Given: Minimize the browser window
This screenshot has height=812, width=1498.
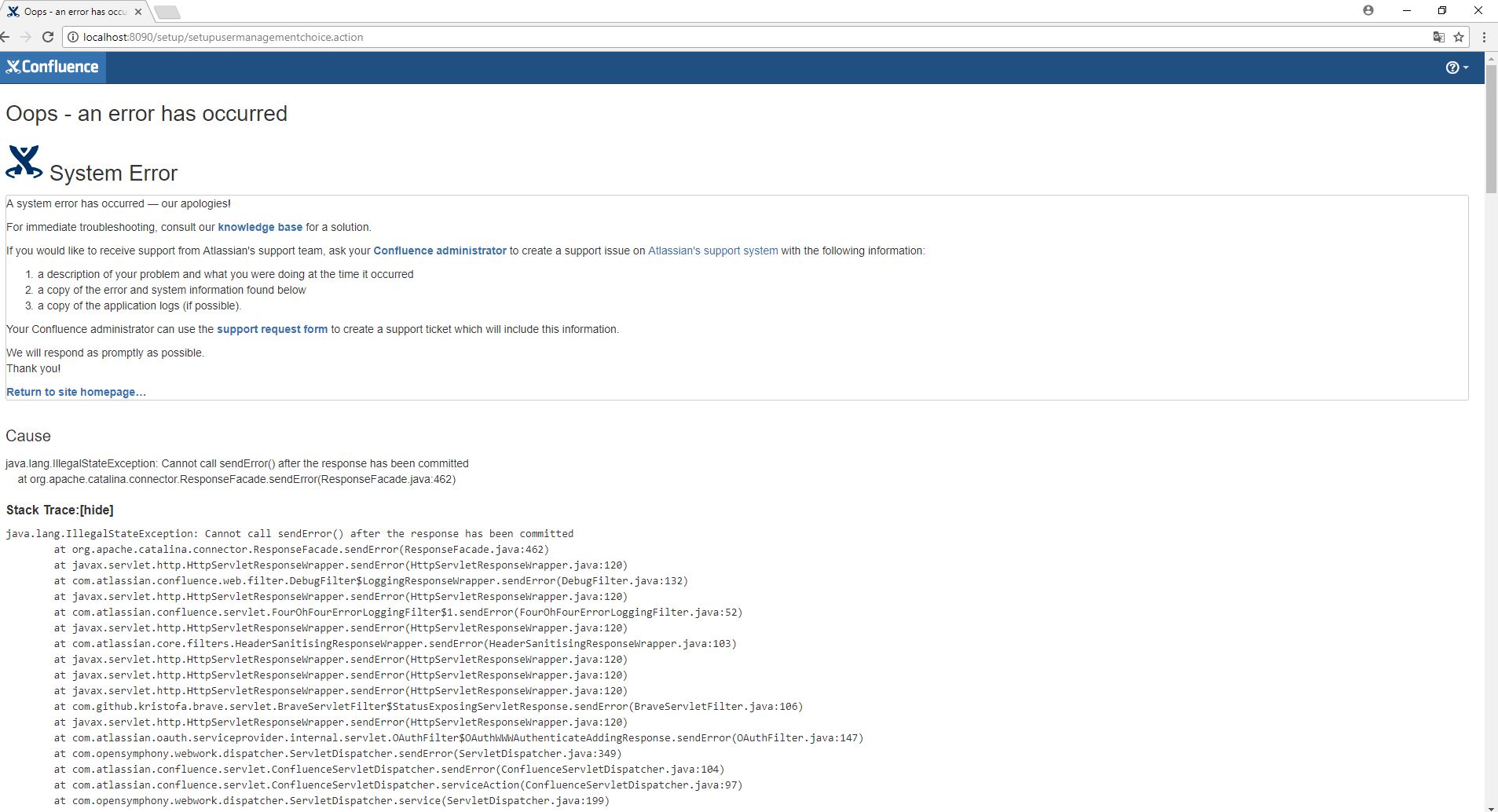Looking at the screenshot, I should pos(1407,10).
